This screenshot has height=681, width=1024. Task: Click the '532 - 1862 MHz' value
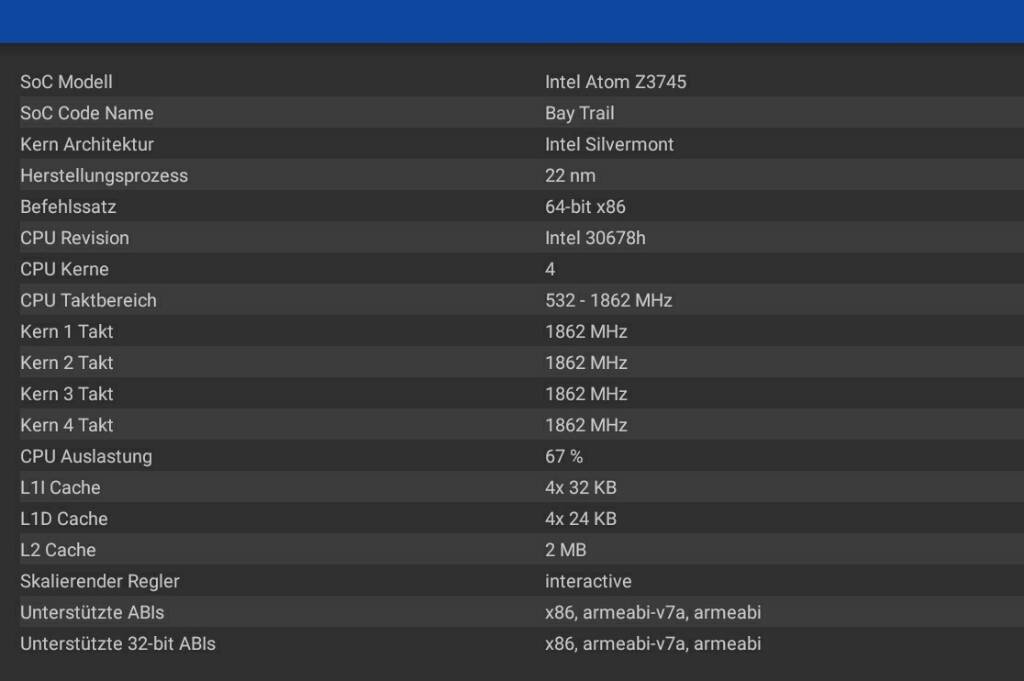point(608,300)
